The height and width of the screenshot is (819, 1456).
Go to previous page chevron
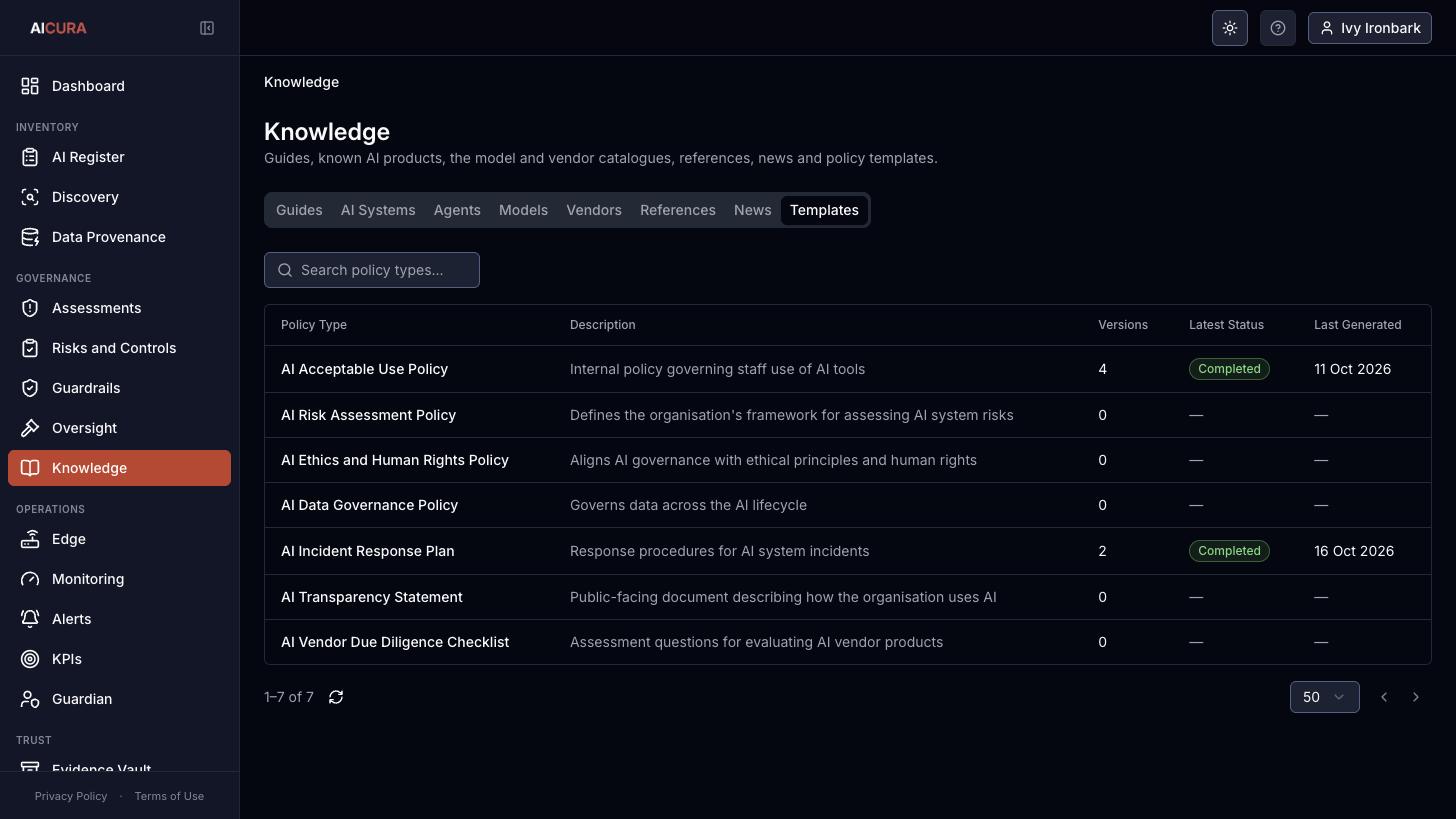pyautogui.click(x=1384, y=697)
